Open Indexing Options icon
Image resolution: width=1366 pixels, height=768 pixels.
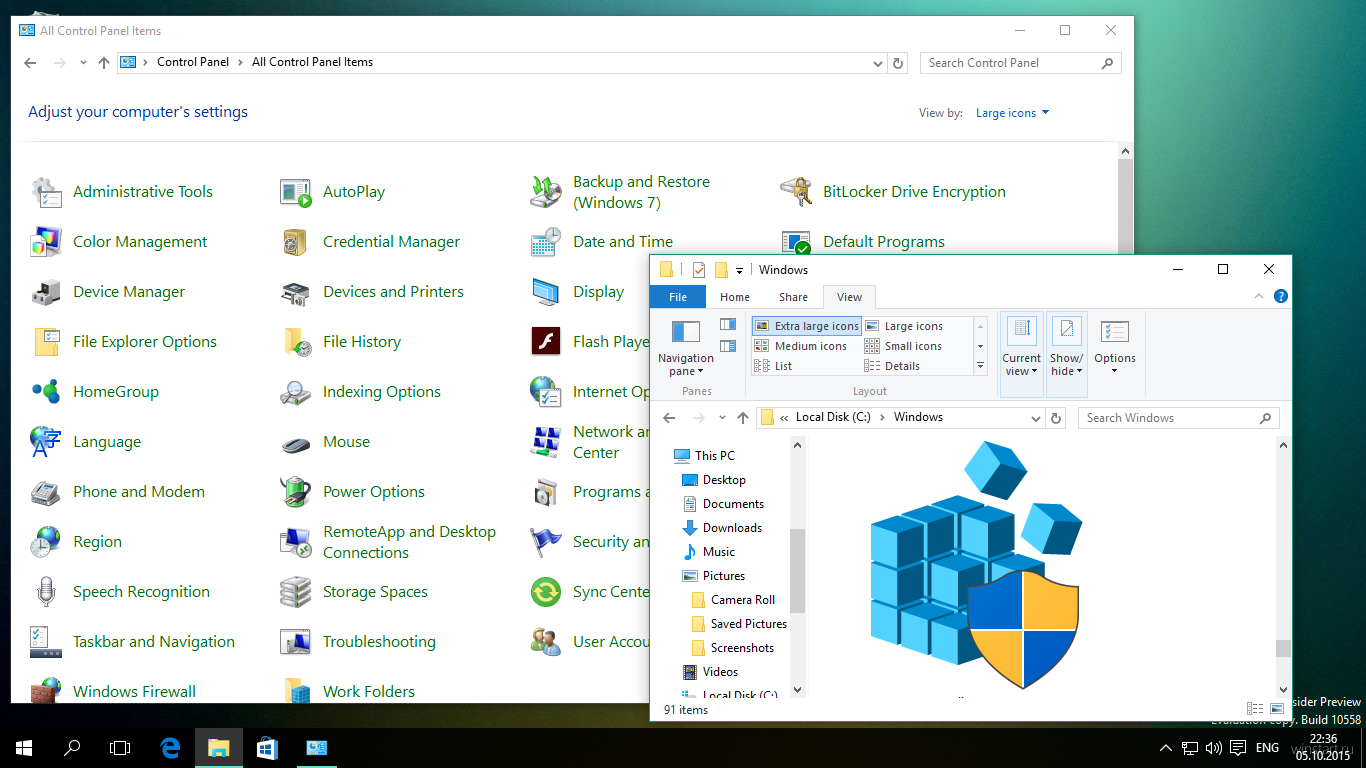pyautogui.click(x=296, y=392)
